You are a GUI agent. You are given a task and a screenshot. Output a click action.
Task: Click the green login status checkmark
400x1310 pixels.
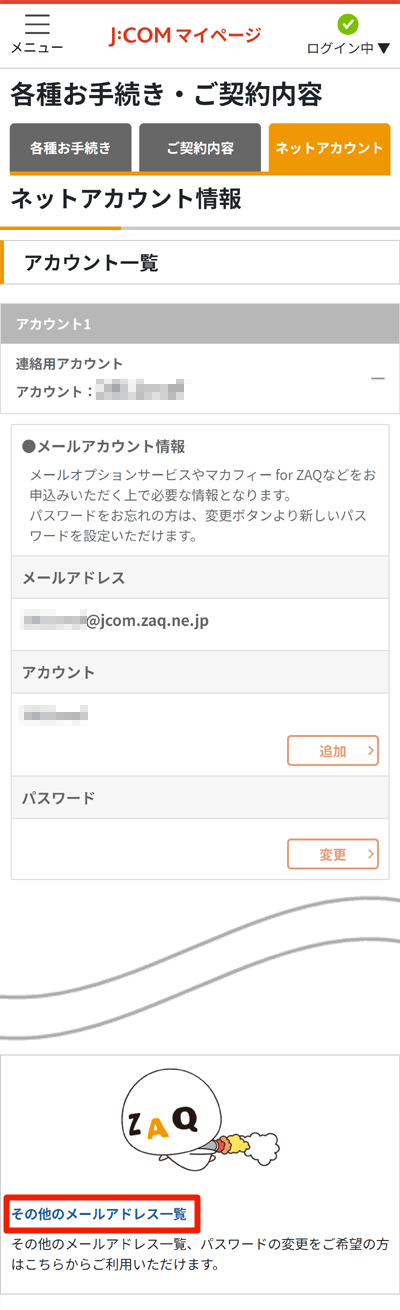(348, 24)
